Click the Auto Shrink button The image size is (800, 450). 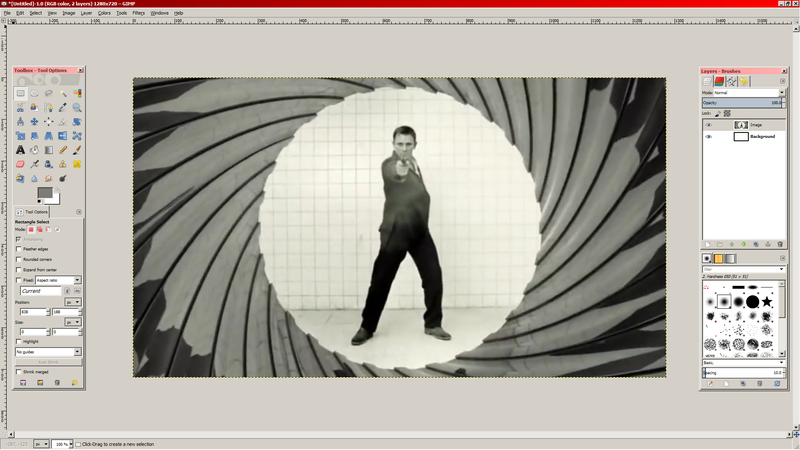48,362
